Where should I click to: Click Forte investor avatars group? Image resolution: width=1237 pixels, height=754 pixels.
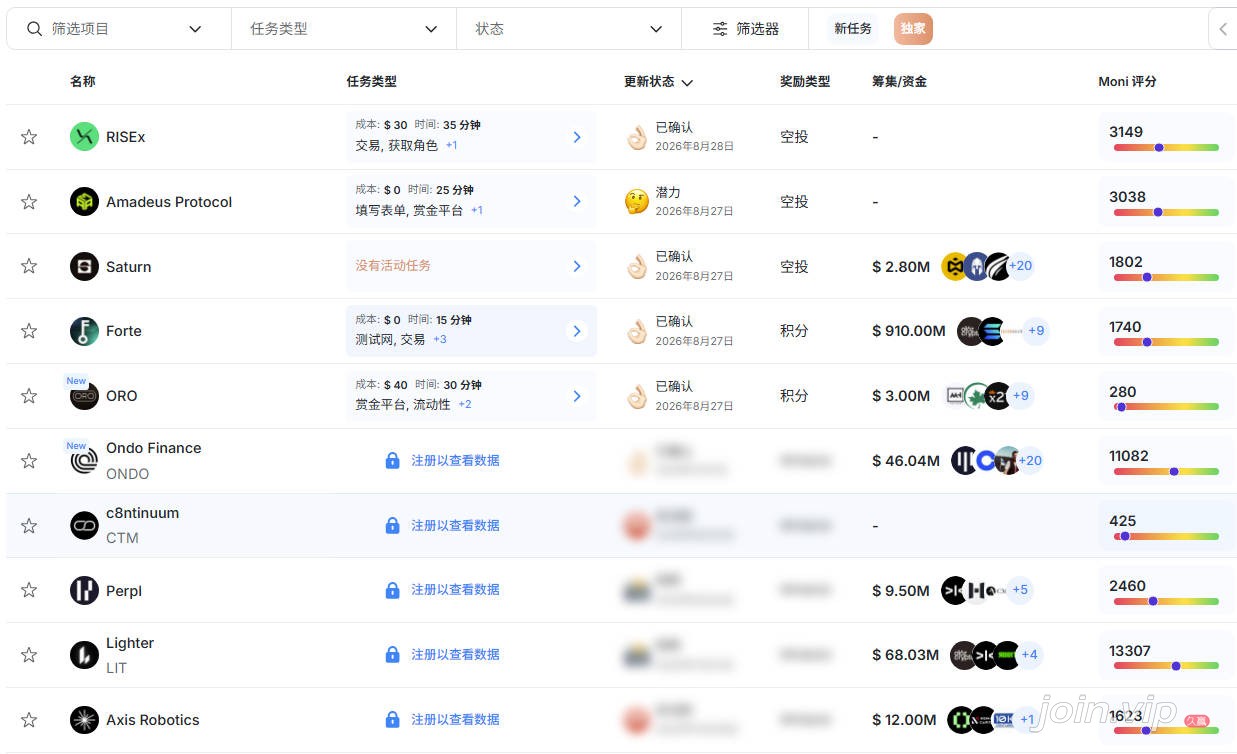coord(1003,331)
